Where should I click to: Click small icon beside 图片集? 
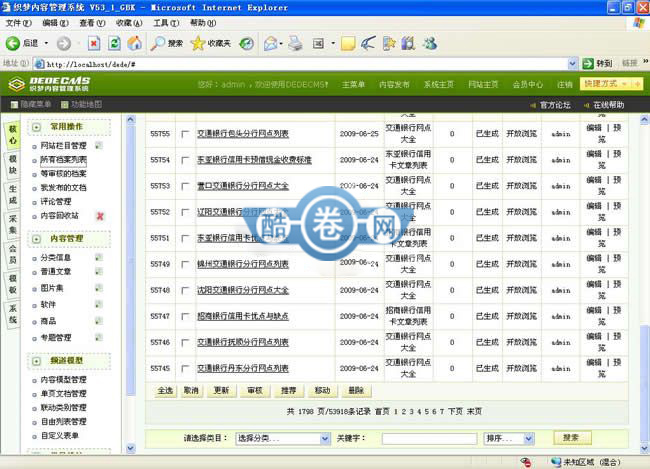point(99,288)
